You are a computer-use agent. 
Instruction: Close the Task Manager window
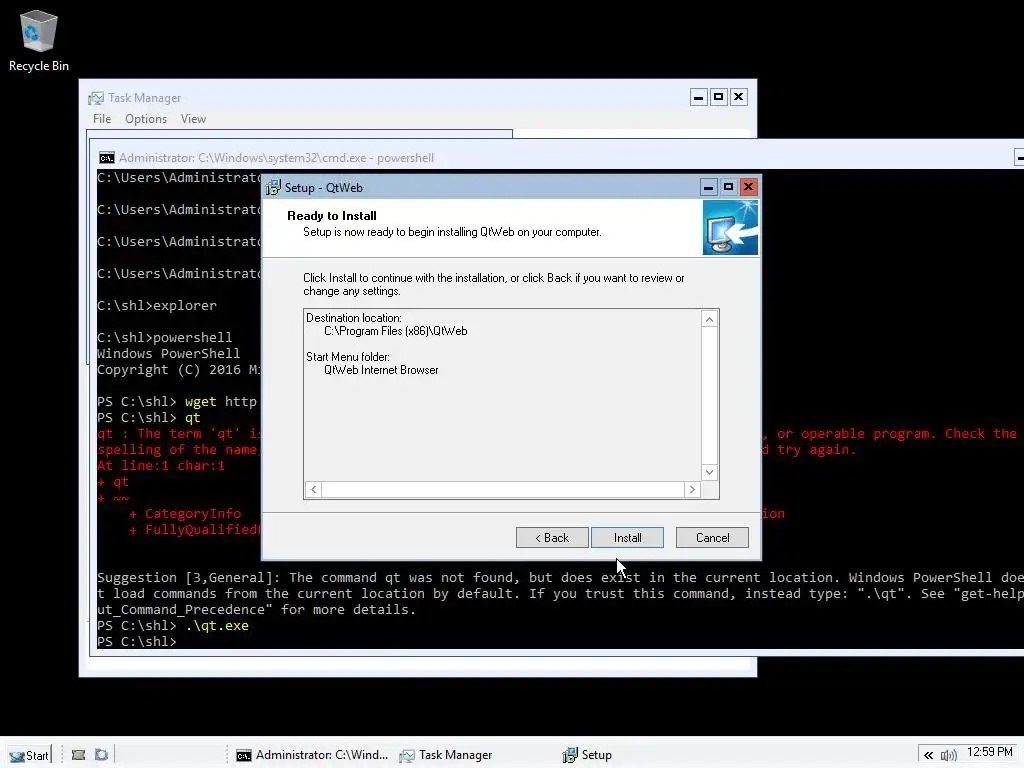[739, 97]
